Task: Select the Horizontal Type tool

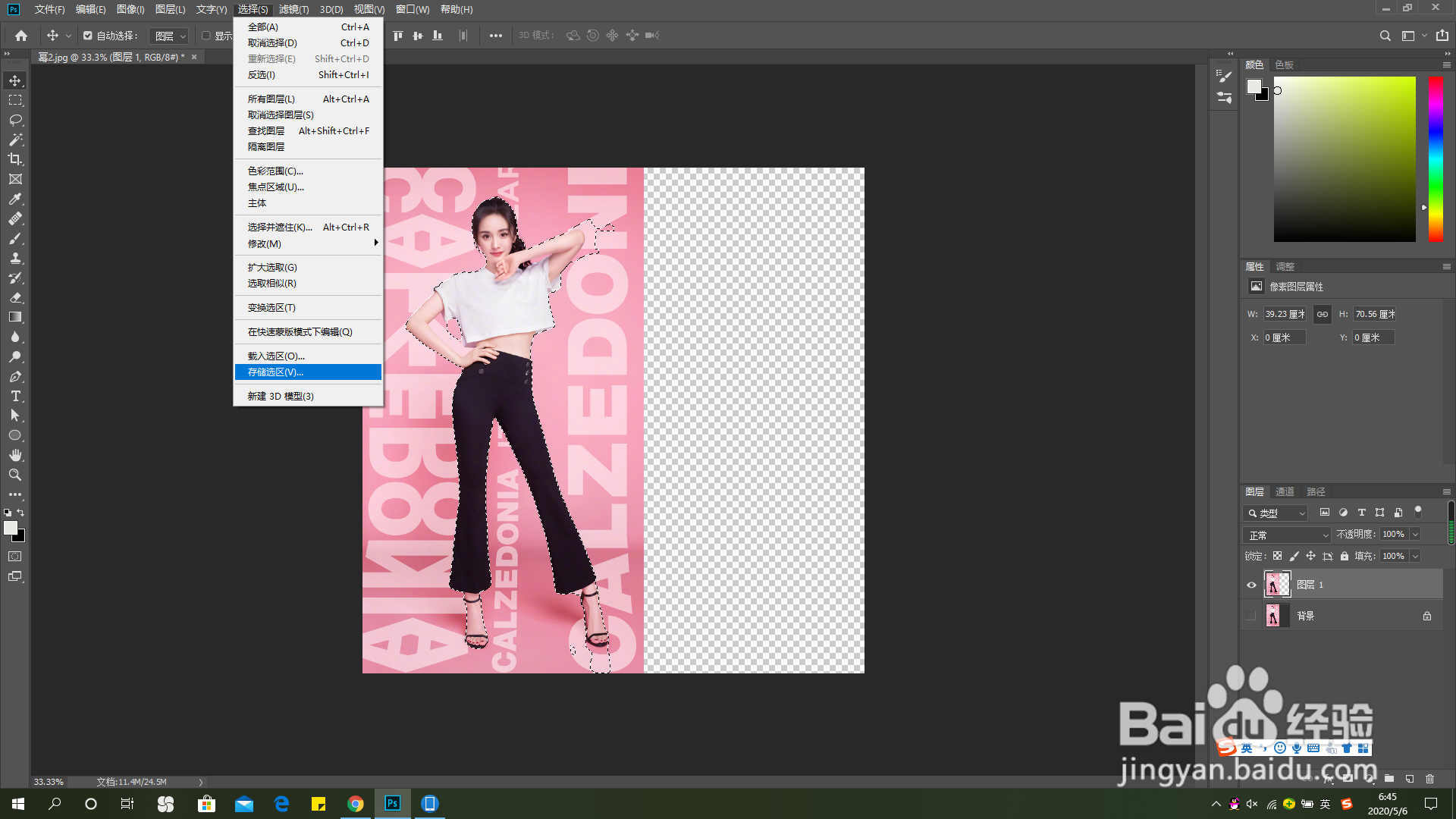Action: [x=15, y=396]
